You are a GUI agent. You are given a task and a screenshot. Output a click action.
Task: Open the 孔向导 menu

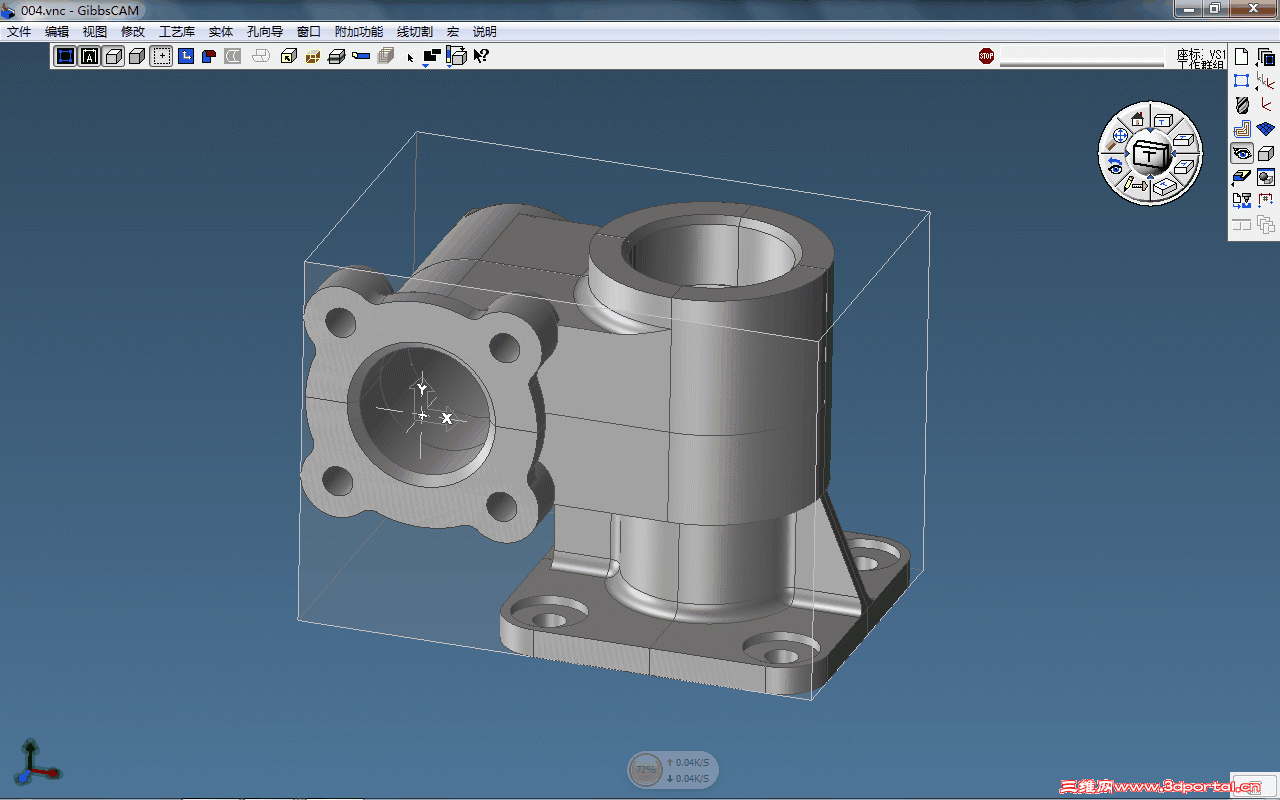coord(265,32)
